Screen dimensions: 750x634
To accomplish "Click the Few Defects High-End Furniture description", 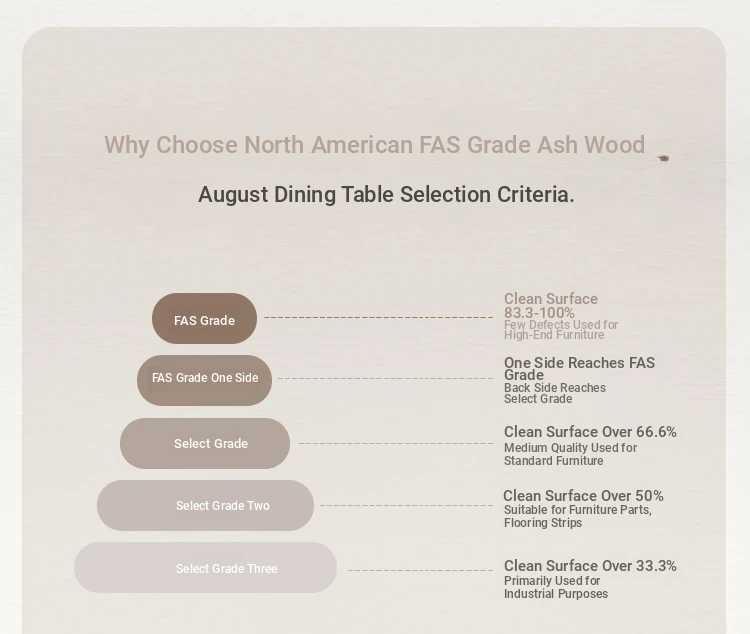I will pyautogui.click(x=560, y=330).
